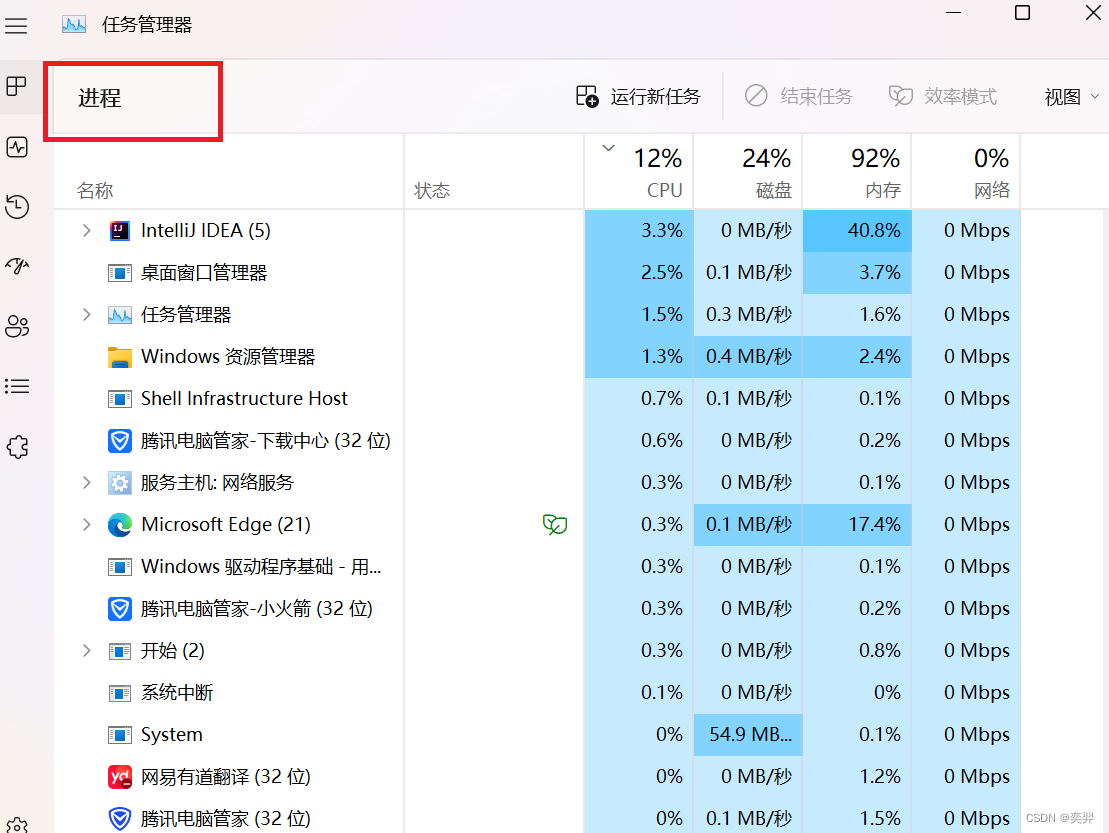Click the Shell Infrastructure Host icon
This screenshot has height=833, width=1109.
[x=120, y=399]
